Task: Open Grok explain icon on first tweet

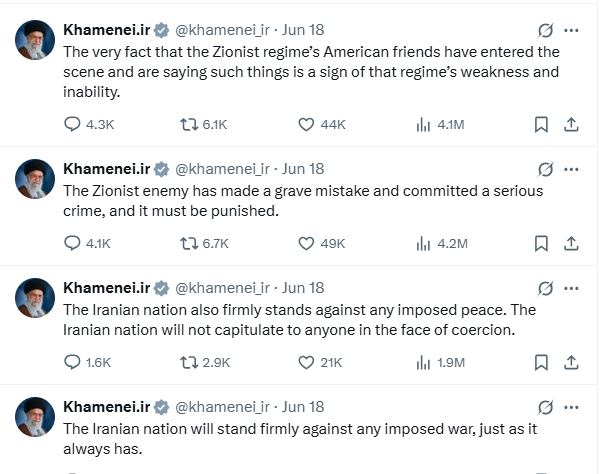Action: 545,30
